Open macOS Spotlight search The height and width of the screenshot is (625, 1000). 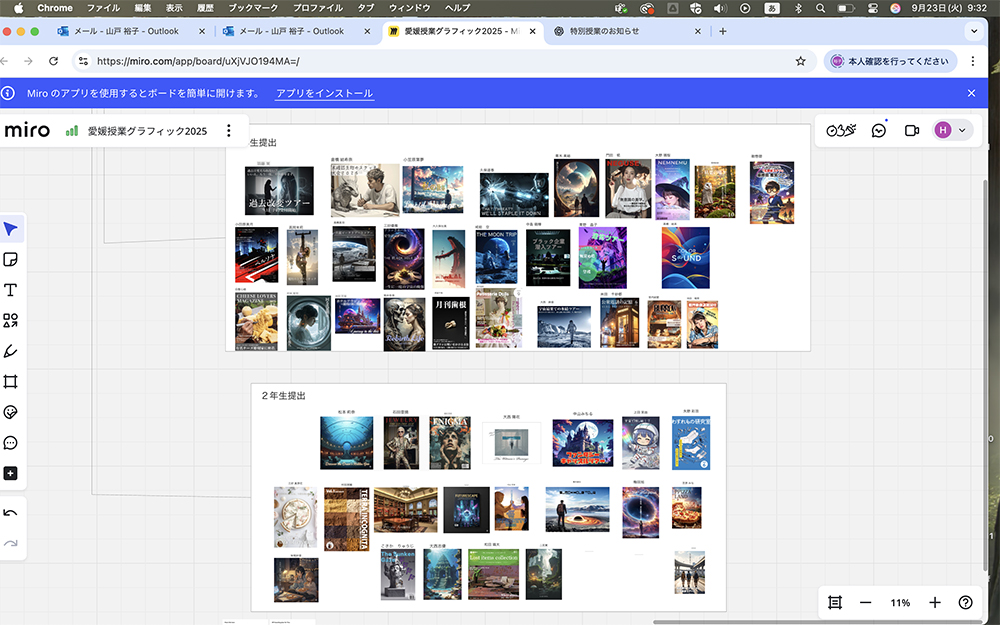pyautogui.click(x=821, y=8)
